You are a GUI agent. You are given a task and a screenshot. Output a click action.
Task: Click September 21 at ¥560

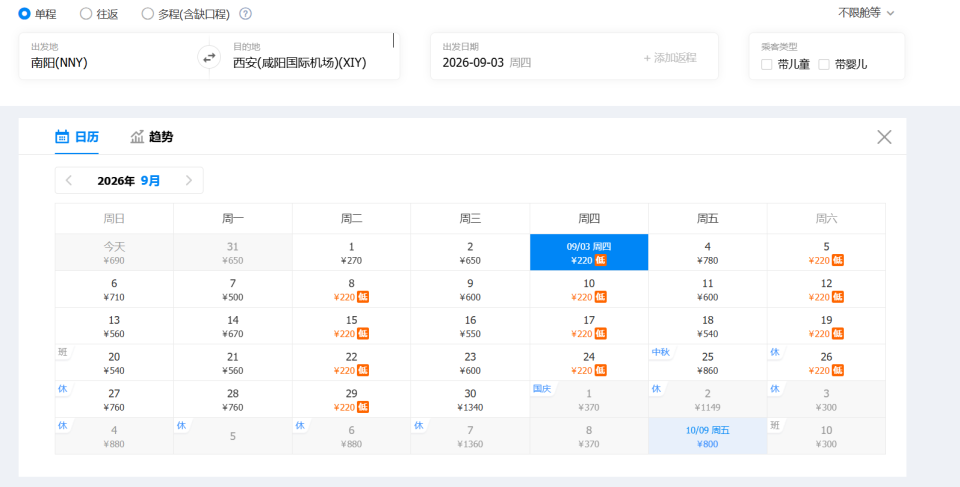click(233, 363)
